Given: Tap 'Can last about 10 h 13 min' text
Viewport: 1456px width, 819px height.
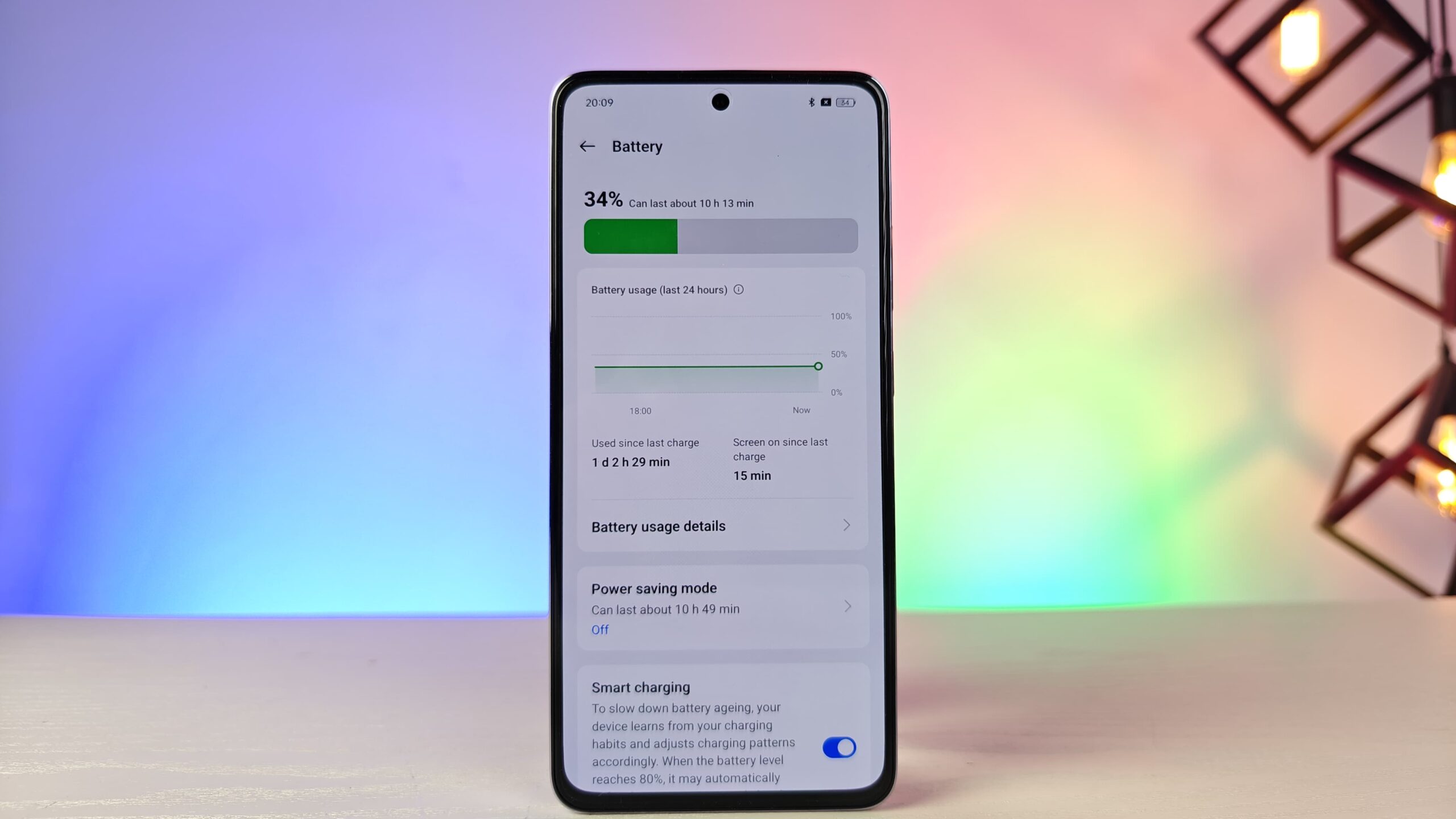Looking at the screenshot, I should (x=691, y=203).
